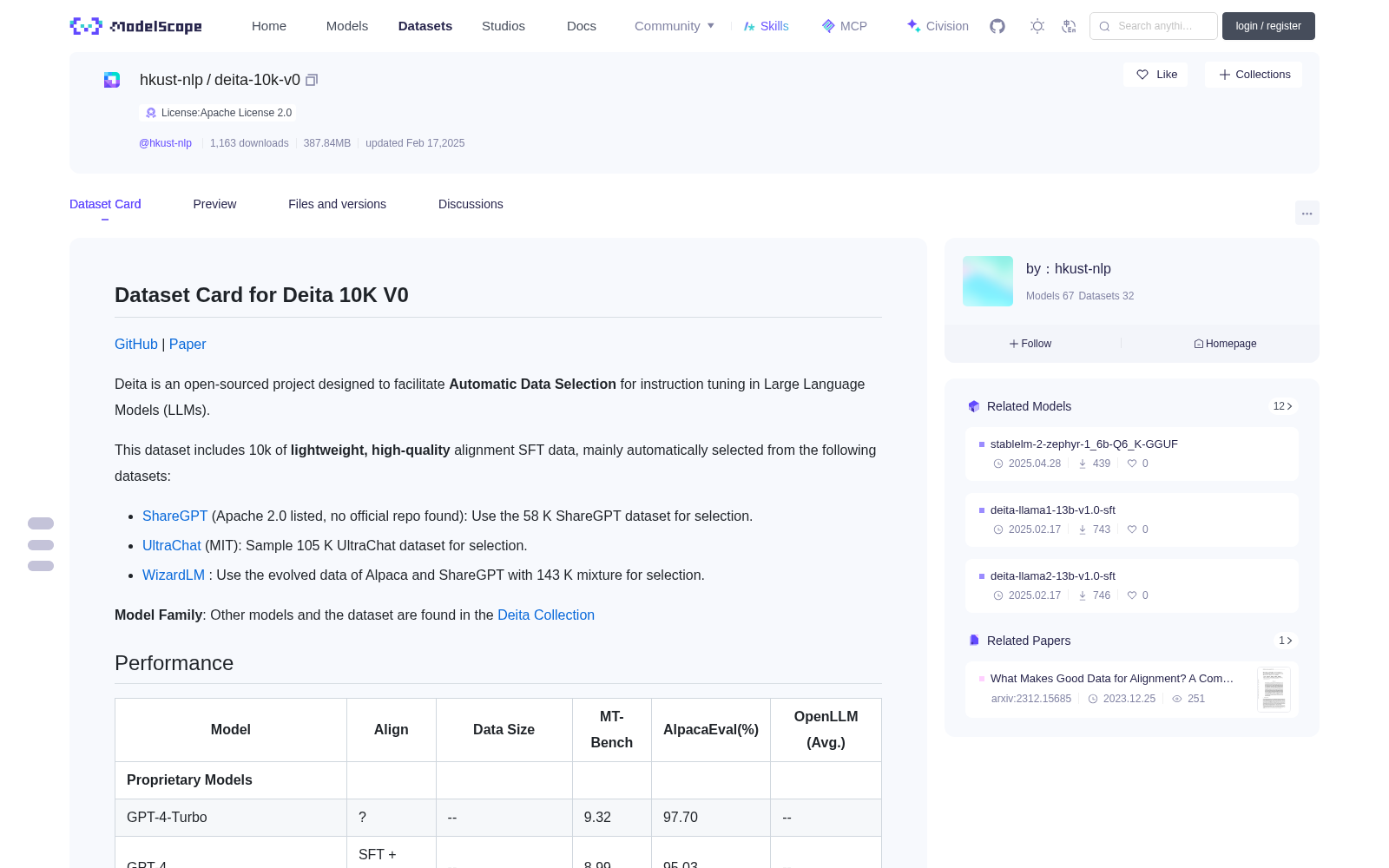The height and width of the screenshot is (868, 1389).
Task: Switch language with the translate icon
Action: pyautogui.click(x=1070, y=26)
